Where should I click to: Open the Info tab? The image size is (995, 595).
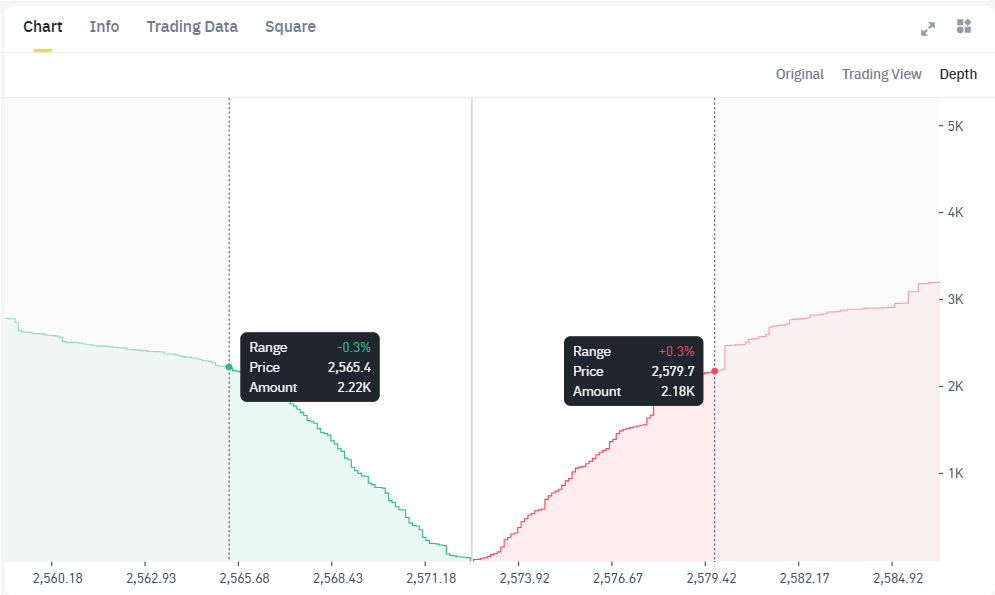pyautogui.click(x=104, y=27)
